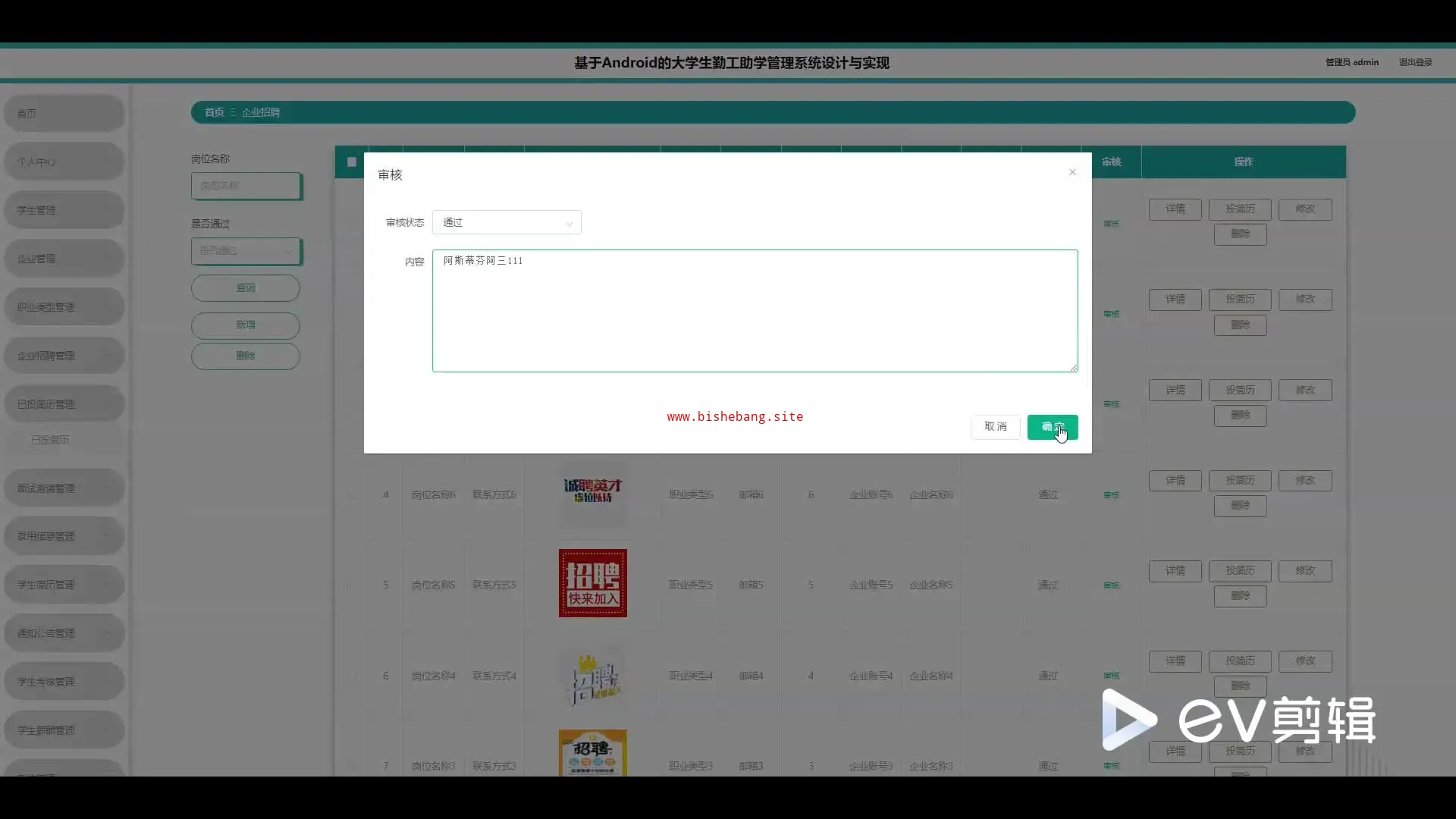
Task: Click the 取消 cancel button
Action: pyautogui.click(x=995, y=427)
